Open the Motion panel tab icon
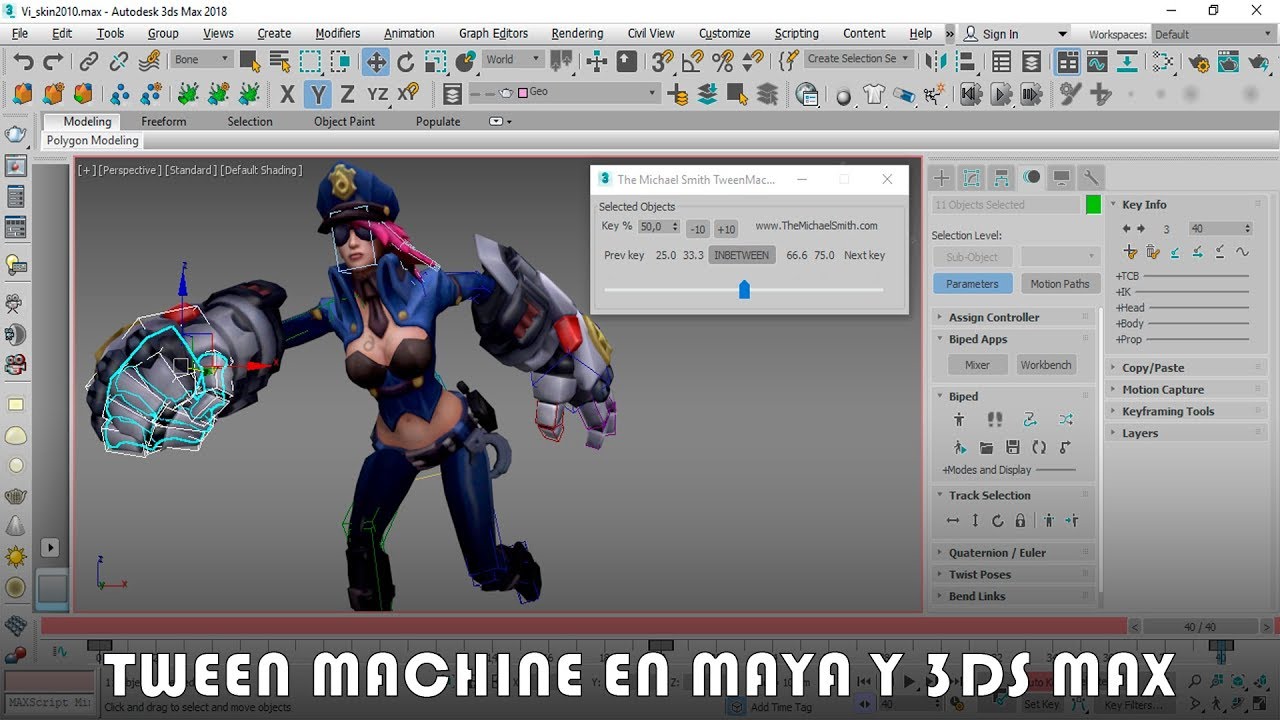Image resolution: width=1280 pixels, height=720 pixels. pos(1032,178)
